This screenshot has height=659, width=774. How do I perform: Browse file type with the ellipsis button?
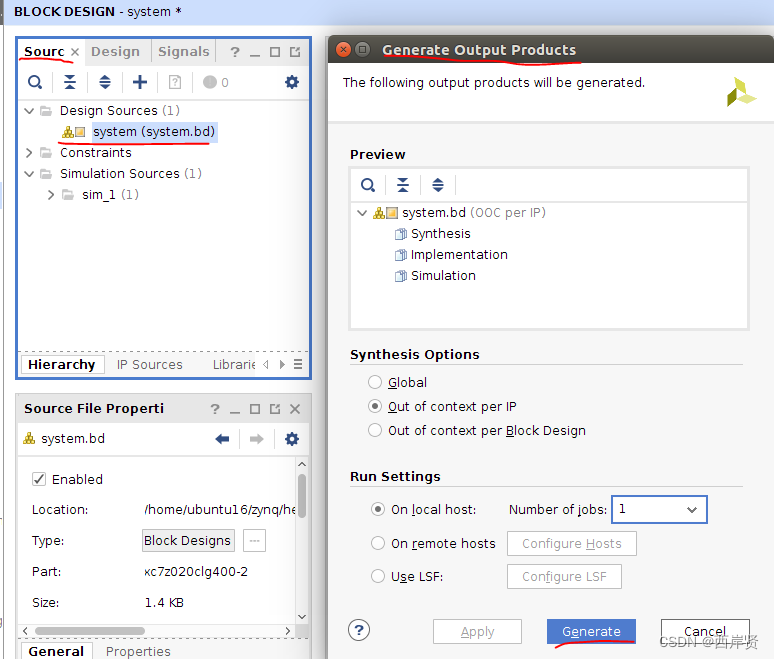coord(254,541)
